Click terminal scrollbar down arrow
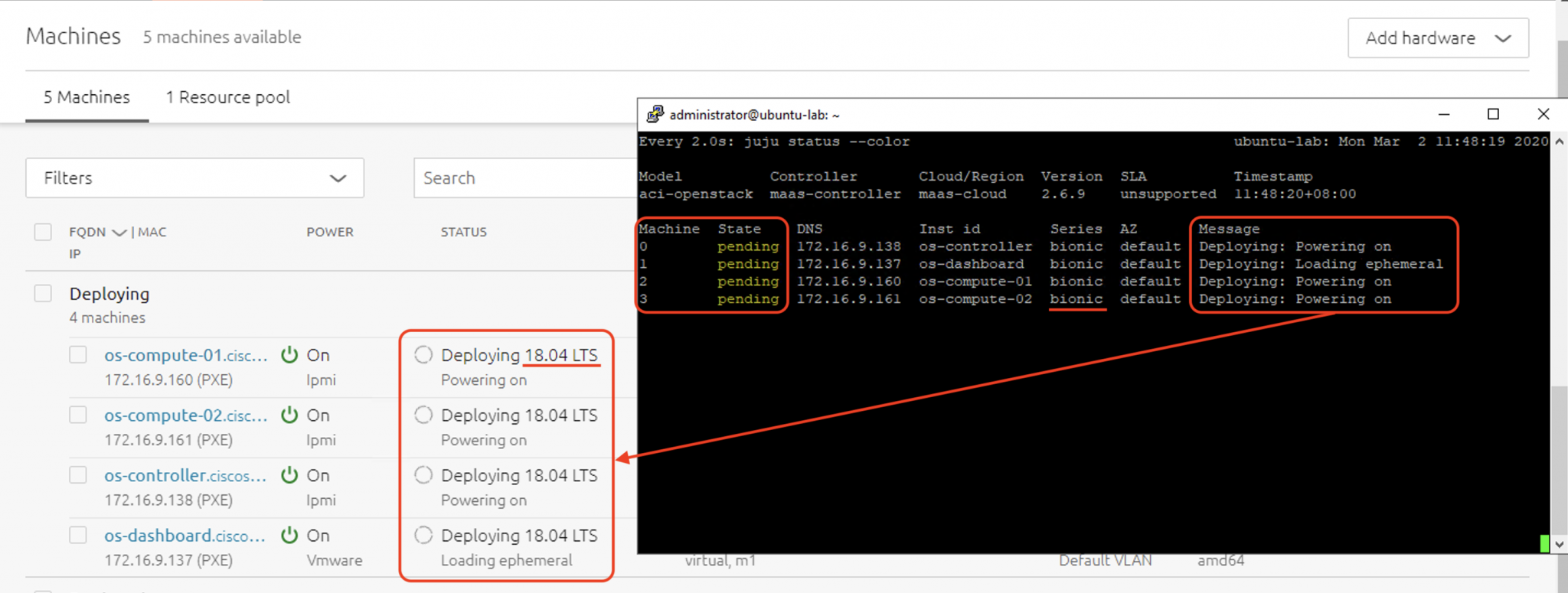1568x593 pixels. click(x=1559, y=545)
